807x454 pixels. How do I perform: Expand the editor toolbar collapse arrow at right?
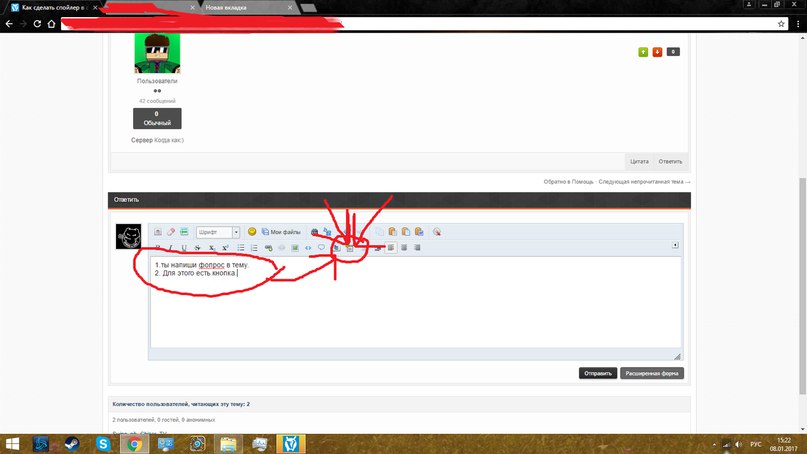676,245
